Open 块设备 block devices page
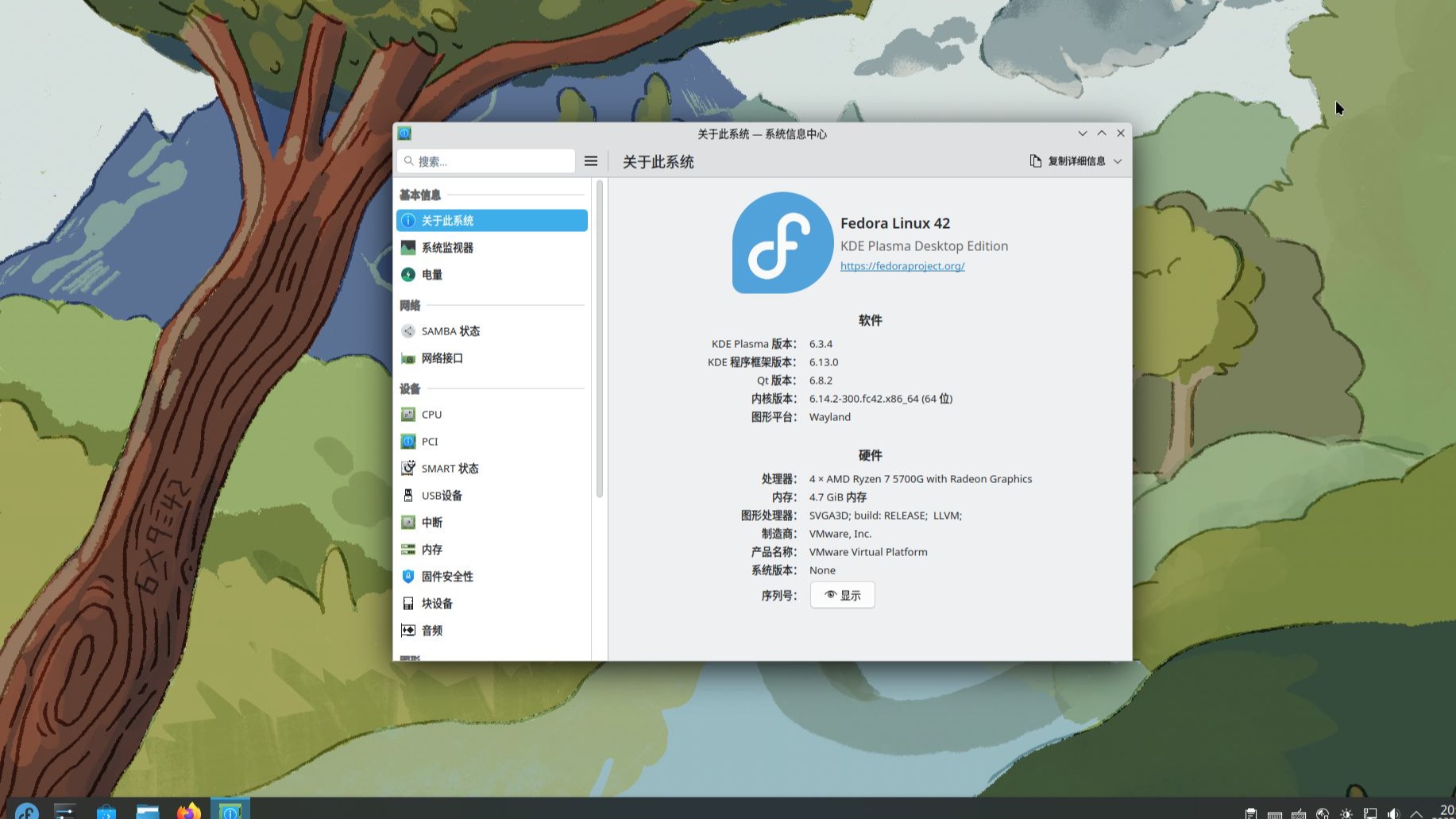 [x=492, y=604]
